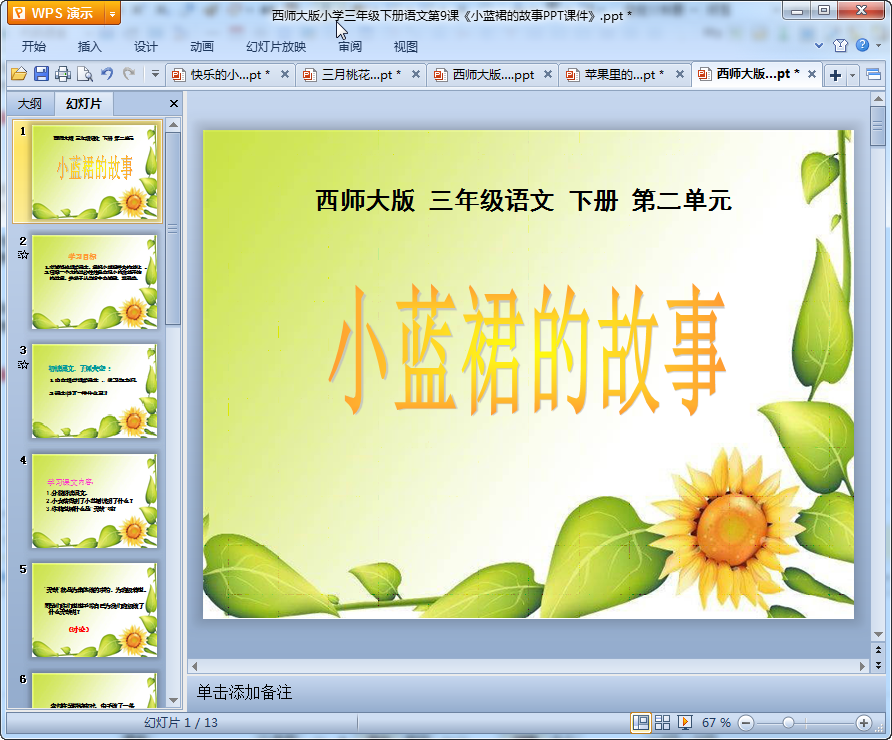Open the 审阅 menu tab

click(x=350, y=47)
